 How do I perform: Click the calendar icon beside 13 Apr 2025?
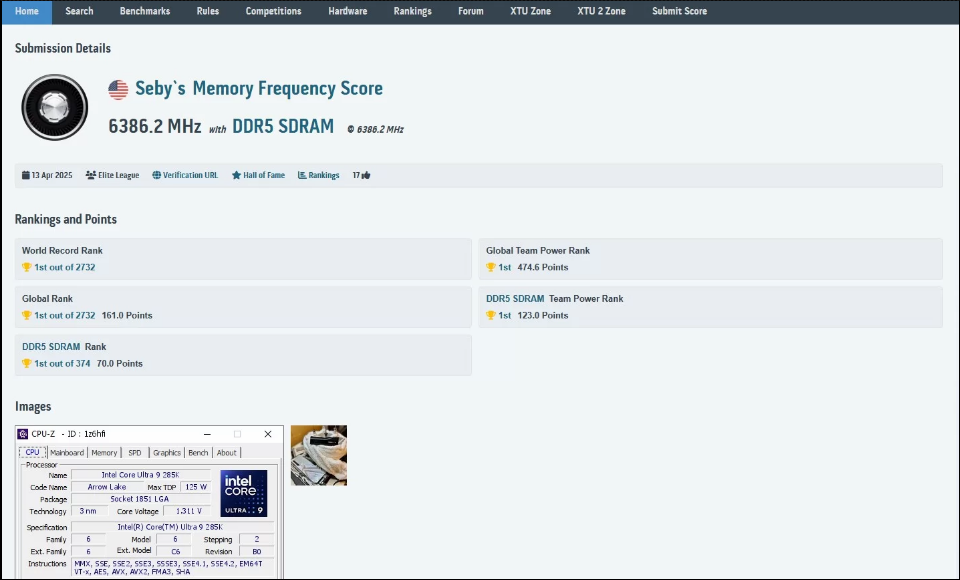[x=26, y=175]
